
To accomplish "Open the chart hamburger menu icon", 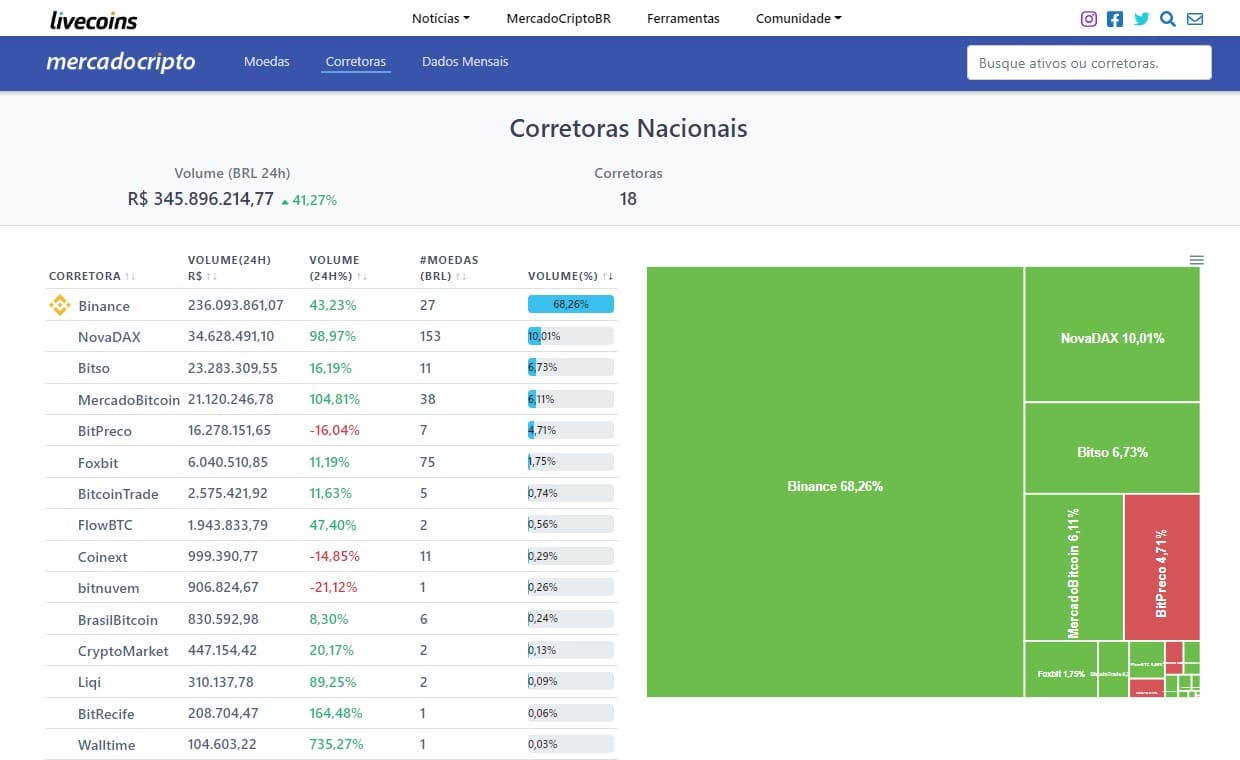I will click(x=1197, y=259).
